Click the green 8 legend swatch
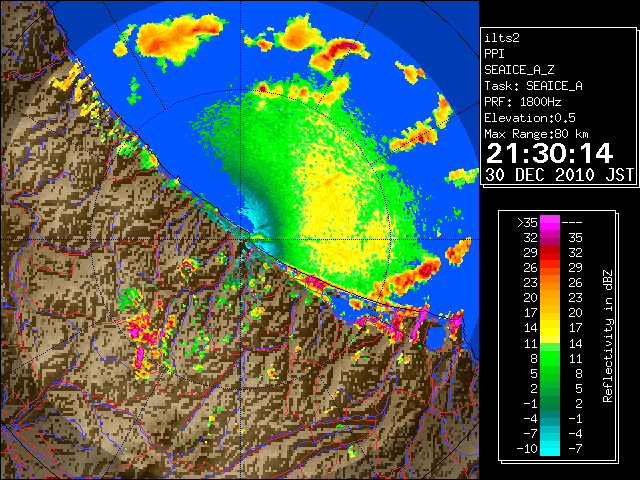The width and height of the screenshot is (640, 480). (x=550, y=358)
